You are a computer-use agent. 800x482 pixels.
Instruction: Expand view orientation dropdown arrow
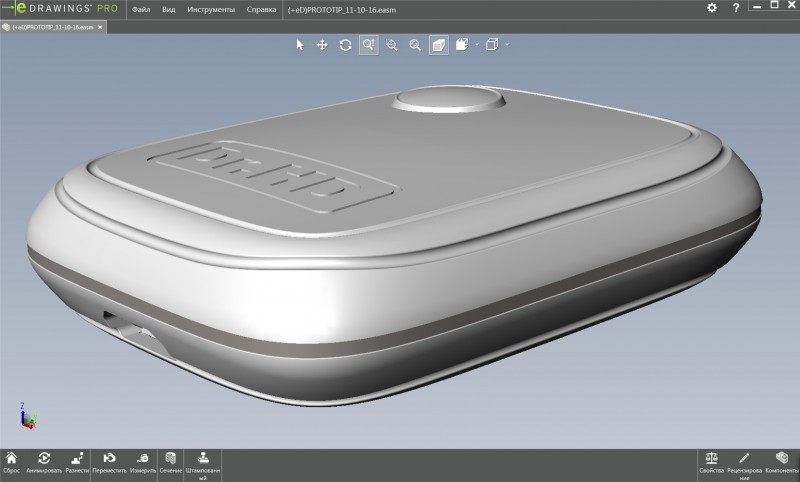[x=507, y=45]
